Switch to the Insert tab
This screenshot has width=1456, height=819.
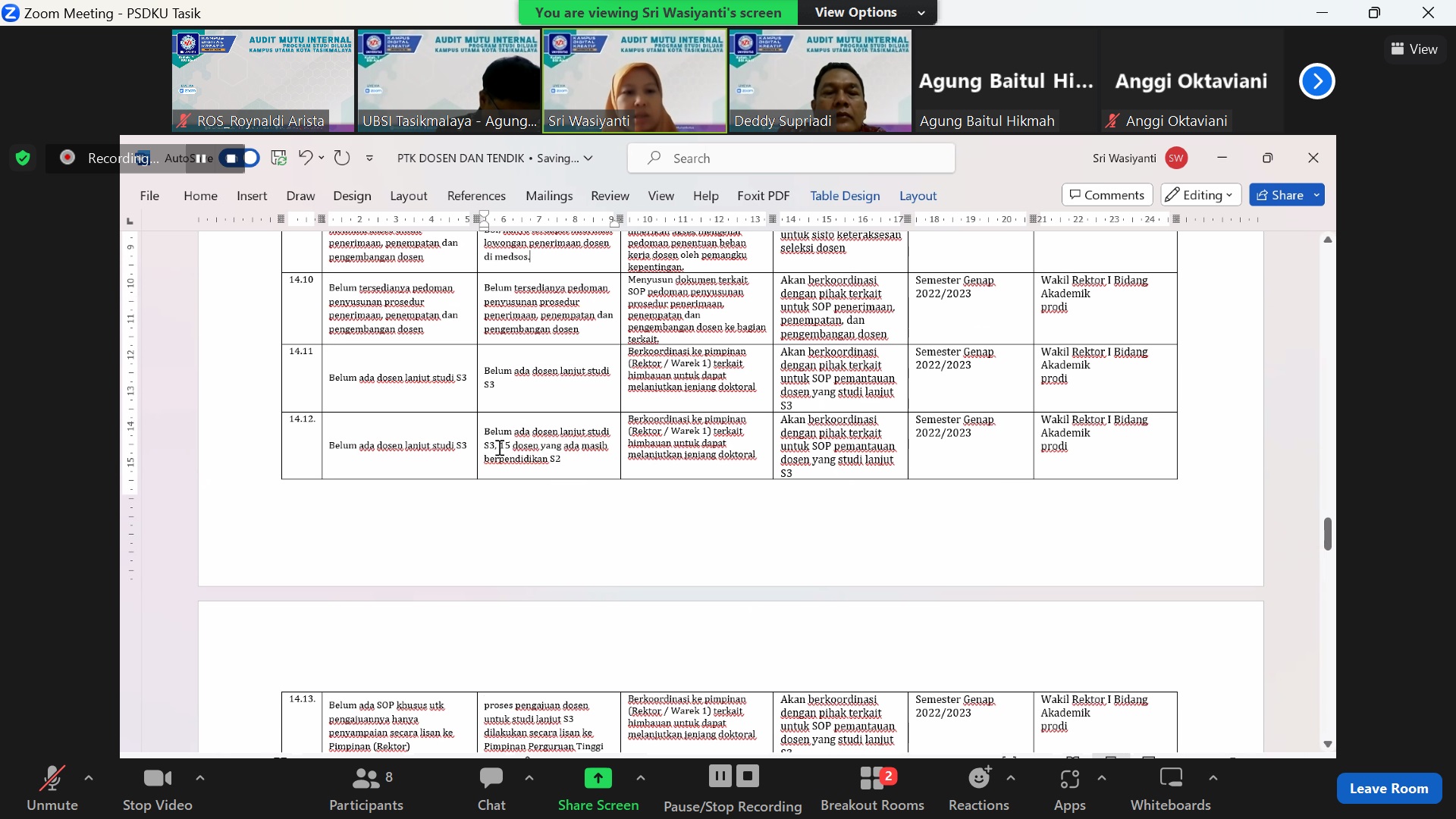[252, 196]
